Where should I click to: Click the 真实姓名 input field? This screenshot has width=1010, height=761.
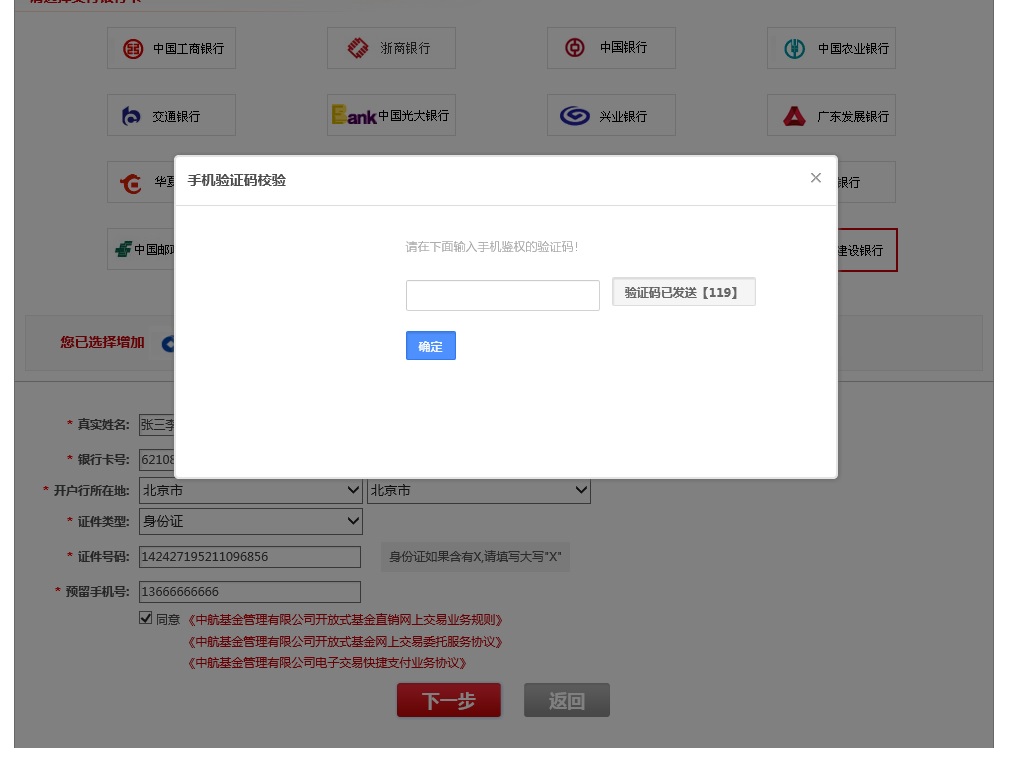[157, 425]
